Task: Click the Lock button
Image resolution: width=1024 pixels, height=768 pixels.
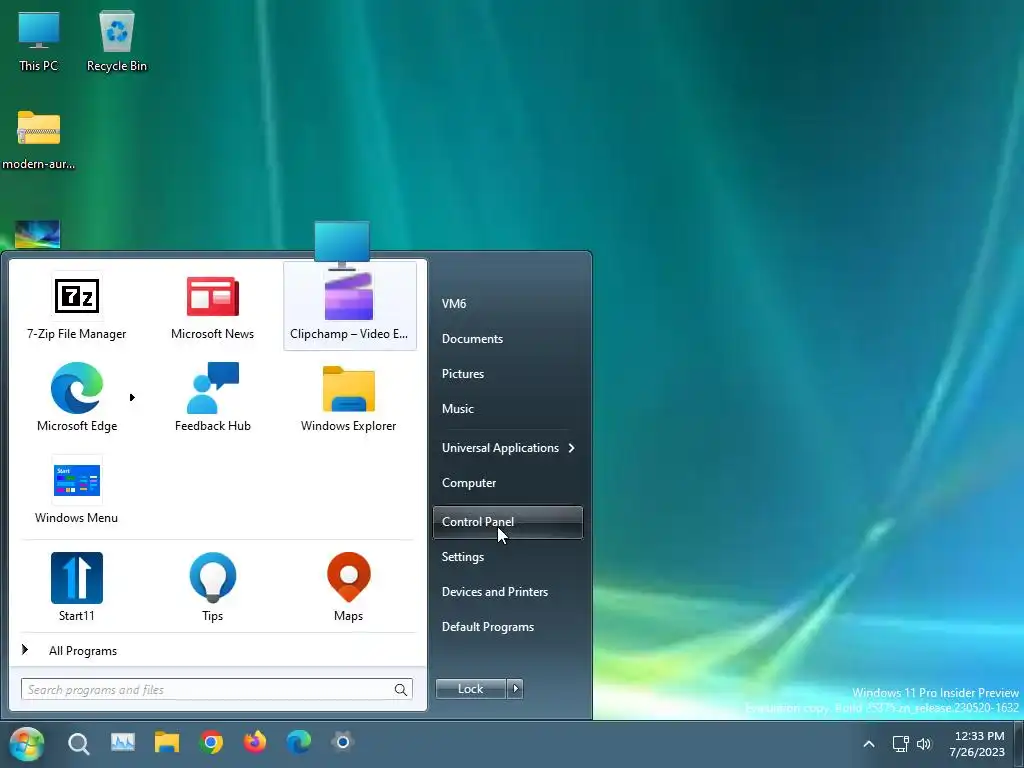Action: coord(470,689)
